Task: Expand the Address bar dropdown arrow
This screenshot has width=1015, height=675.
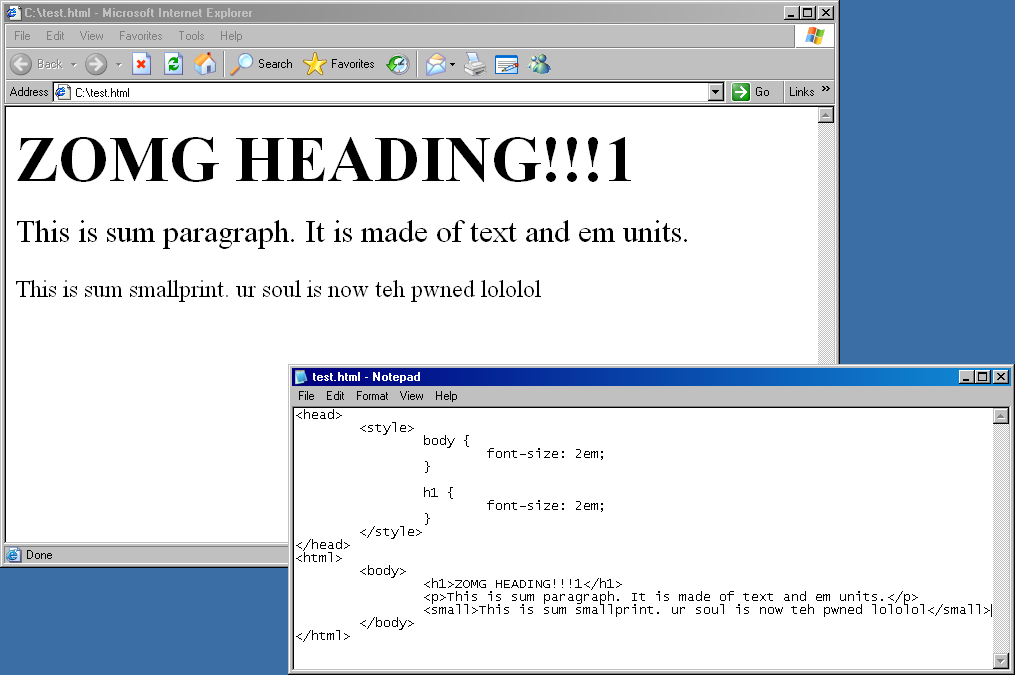Action: (x=715, y=92)
